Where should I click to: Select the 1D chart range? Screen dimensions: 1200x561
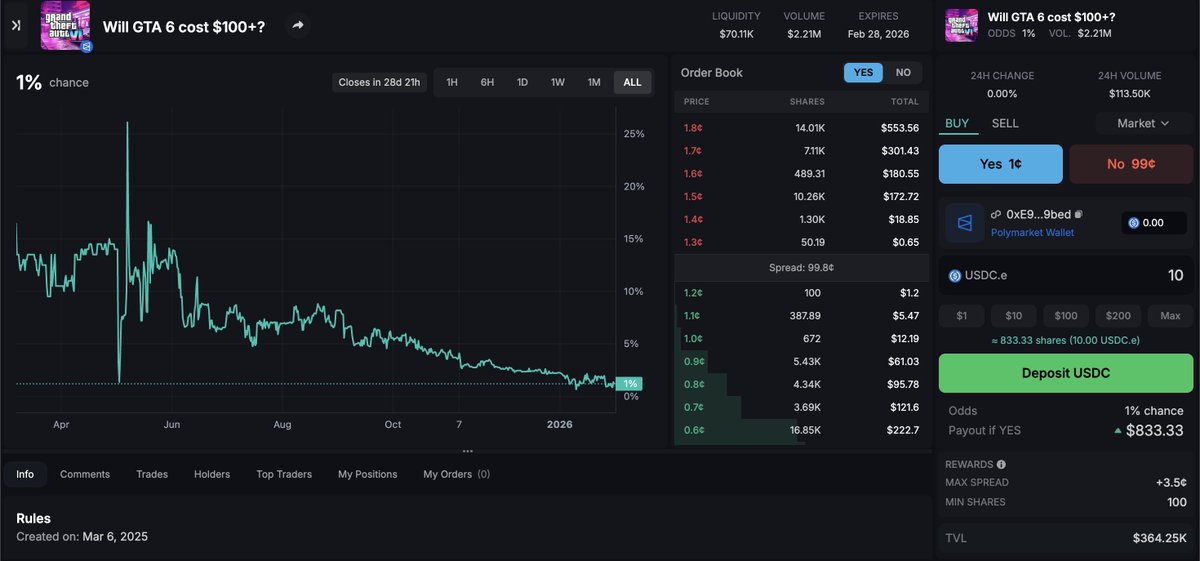click(x=522, y=82)
